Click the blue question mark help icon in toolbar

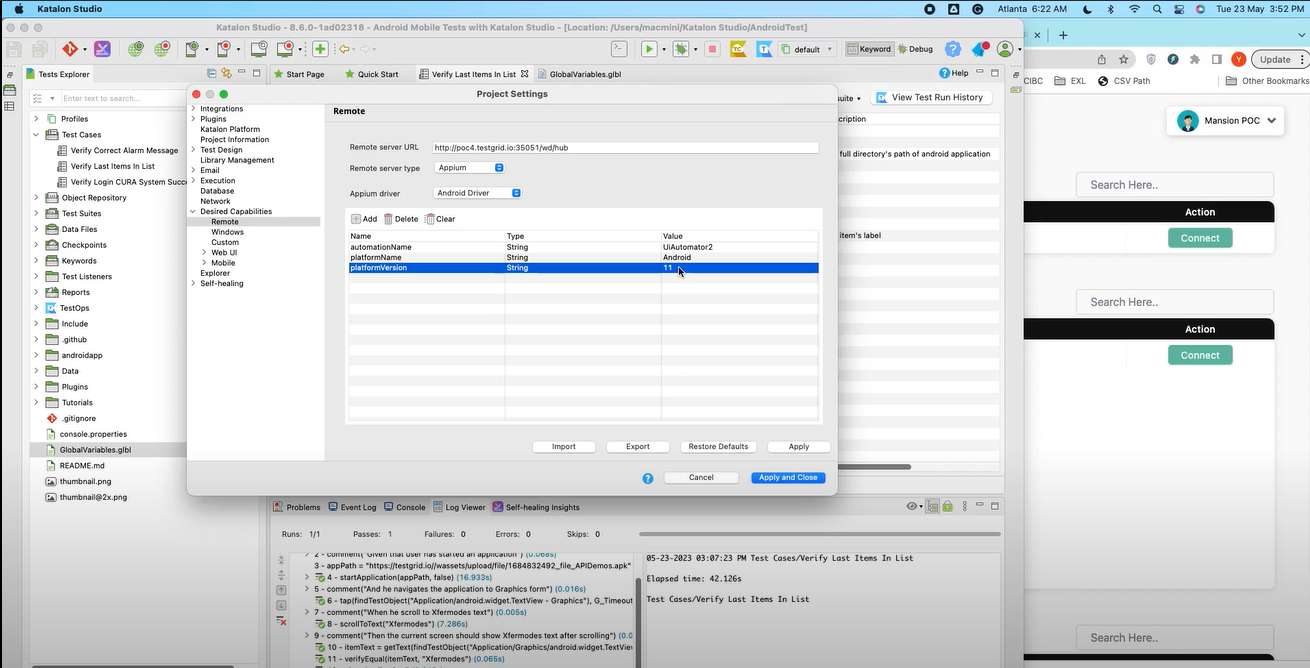(x=952, y=49)
